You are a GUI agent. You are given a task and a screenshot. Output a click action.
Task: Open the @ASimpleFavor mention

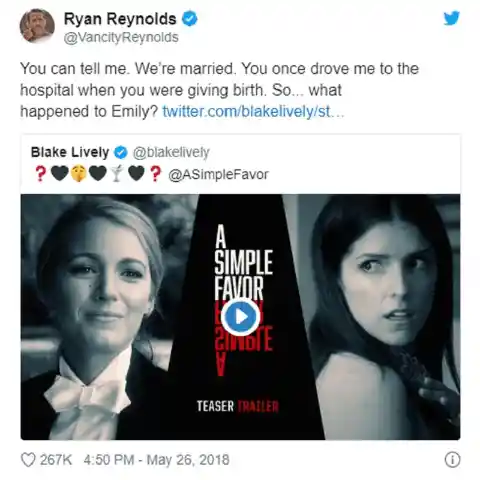point(218,174)
